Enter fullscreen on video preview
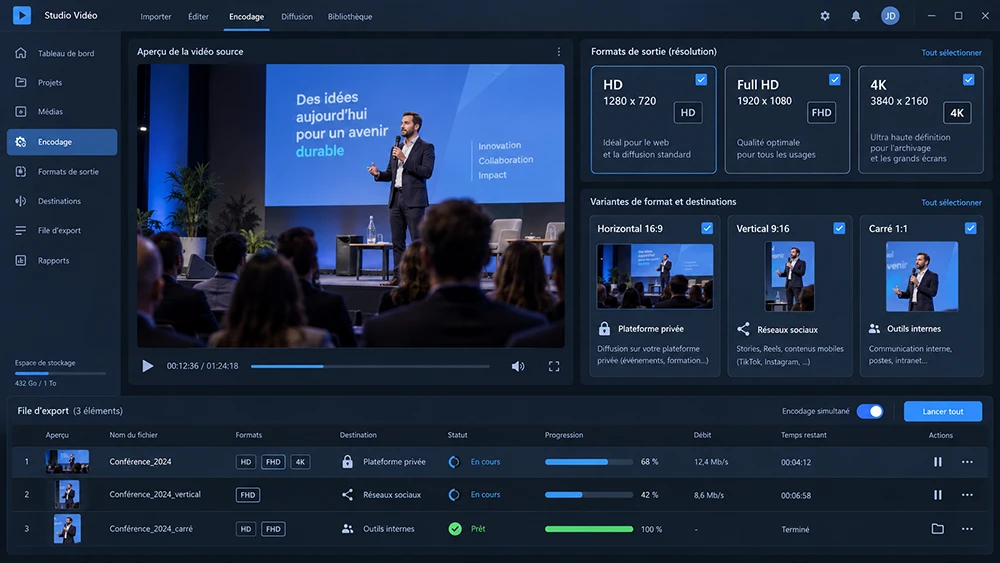Viewport: 1000px width, 563px height. click(x=554, y=366)
